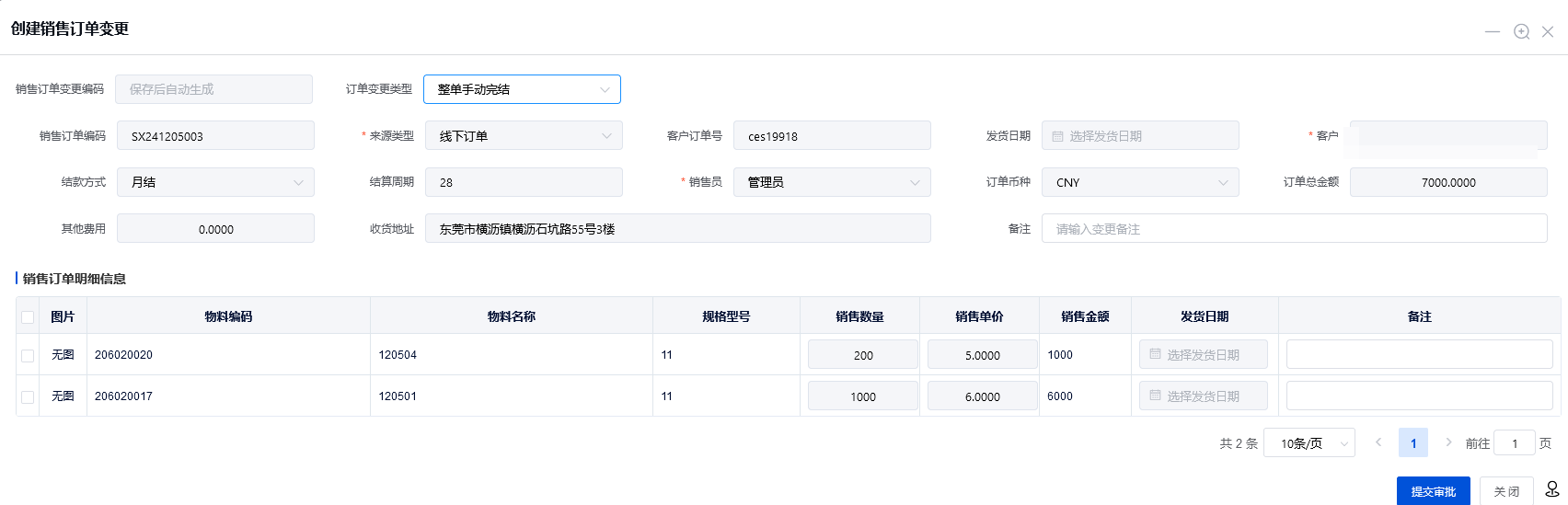This screenshot has height=505, width=1568.
Task: Open the 订单变更类型 dropdown
Action: pos(522,89)
